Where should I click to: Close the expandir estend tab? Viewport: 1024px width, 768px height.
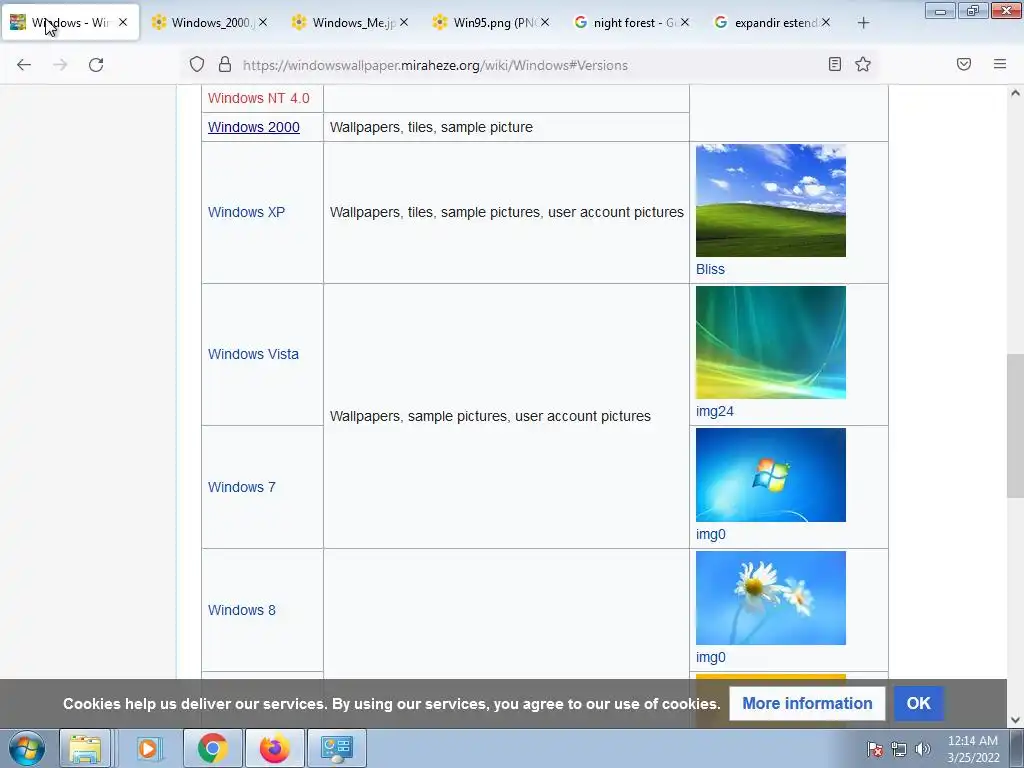[825, 22]
